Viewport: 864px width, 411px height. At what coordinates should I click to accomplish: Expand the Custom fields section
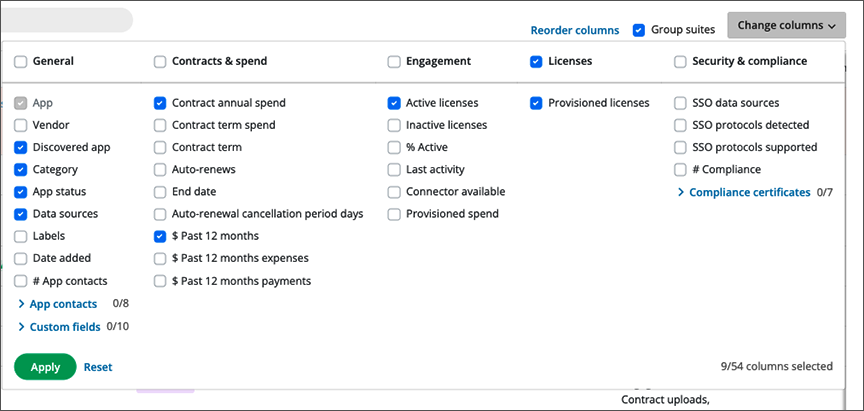[x=64, y=326]
